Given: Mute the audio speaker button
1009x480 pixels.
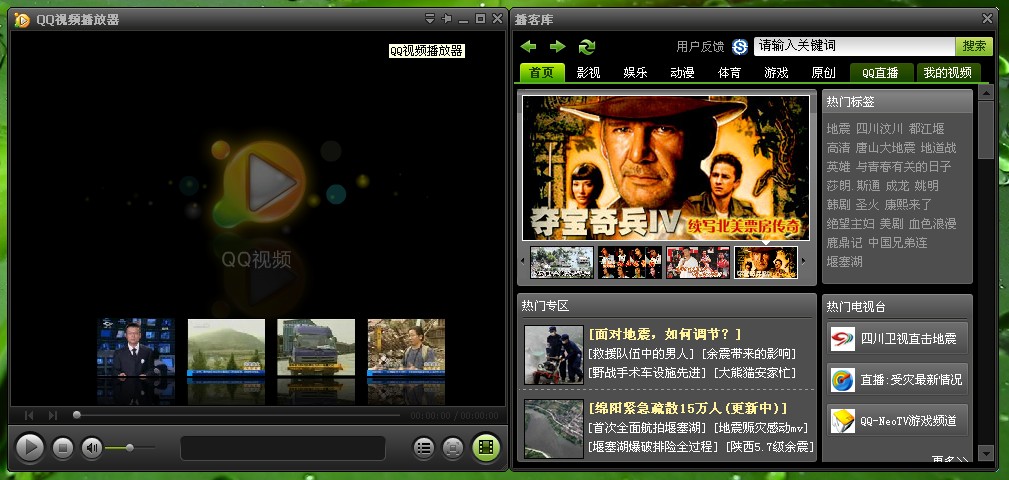Looking at the screenshot, I should pos(92,447).
